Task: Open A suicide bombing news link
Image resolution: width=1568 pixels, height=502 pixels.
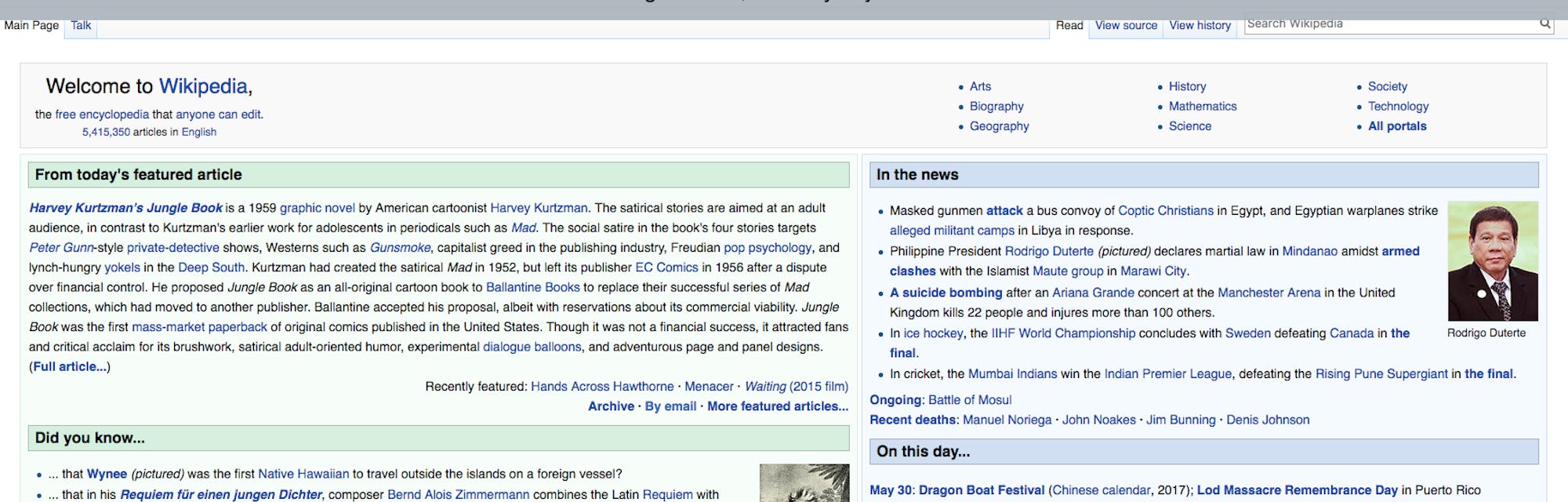Action: (946, 293)
